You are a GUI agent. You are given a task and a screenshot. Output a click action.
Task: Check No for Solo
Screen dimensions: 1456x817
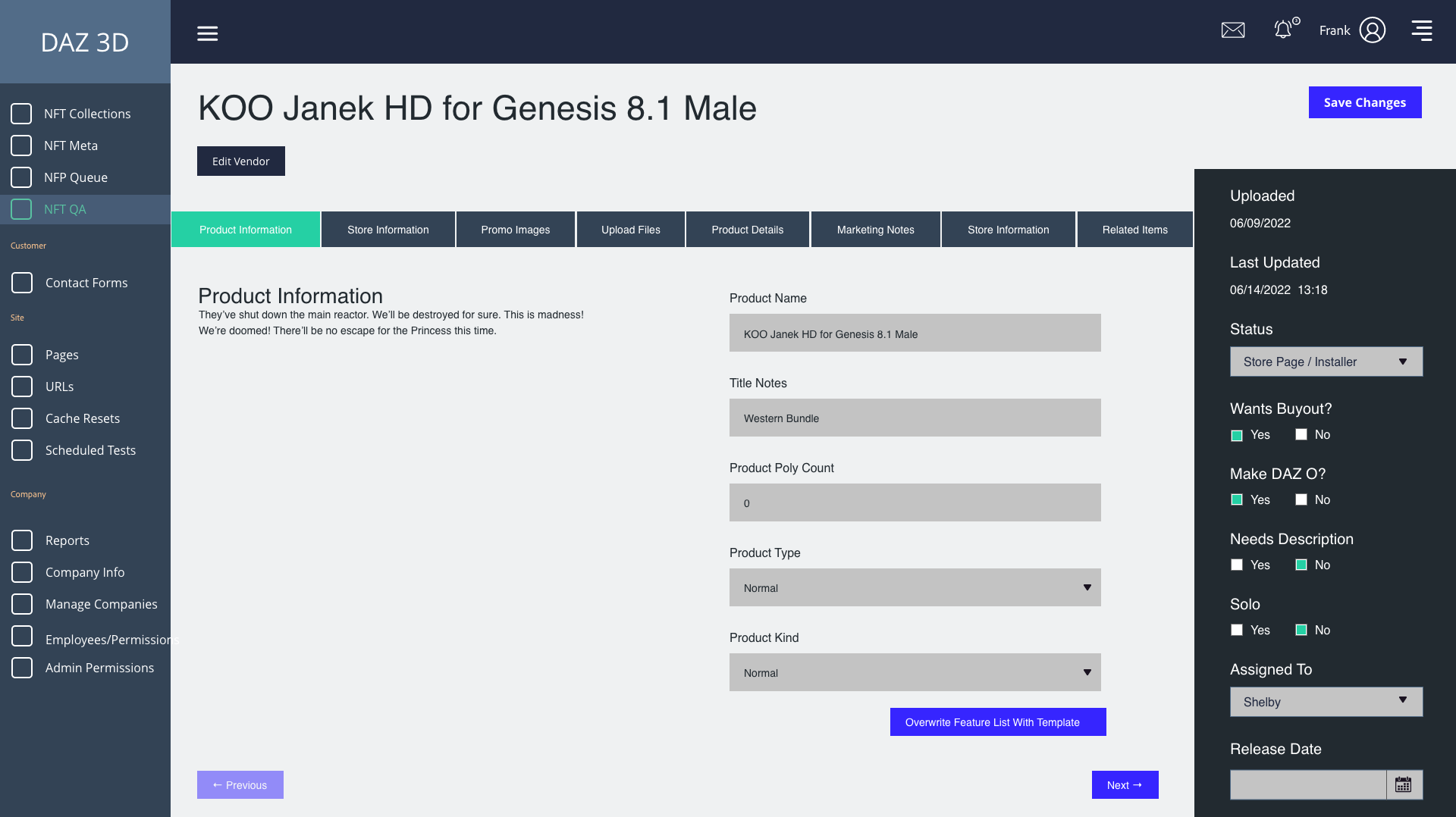[1301, 630]
